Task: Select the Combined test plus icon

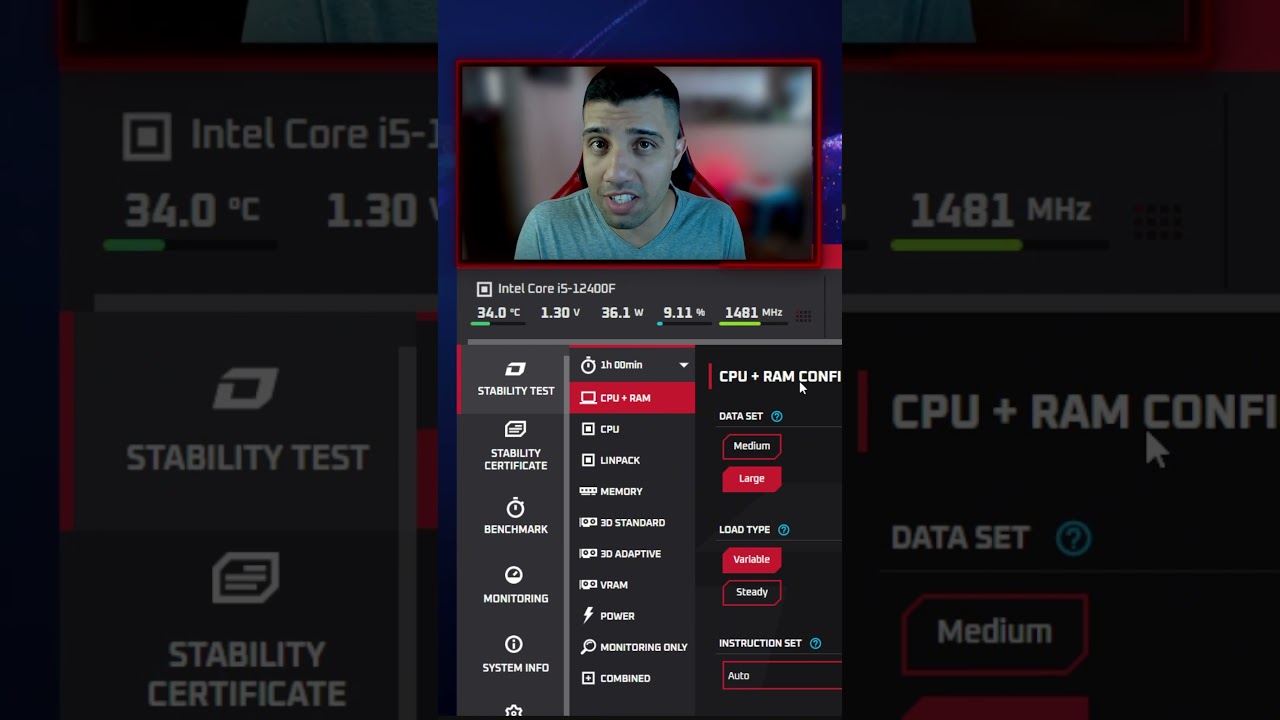Action: click(588, 678)
